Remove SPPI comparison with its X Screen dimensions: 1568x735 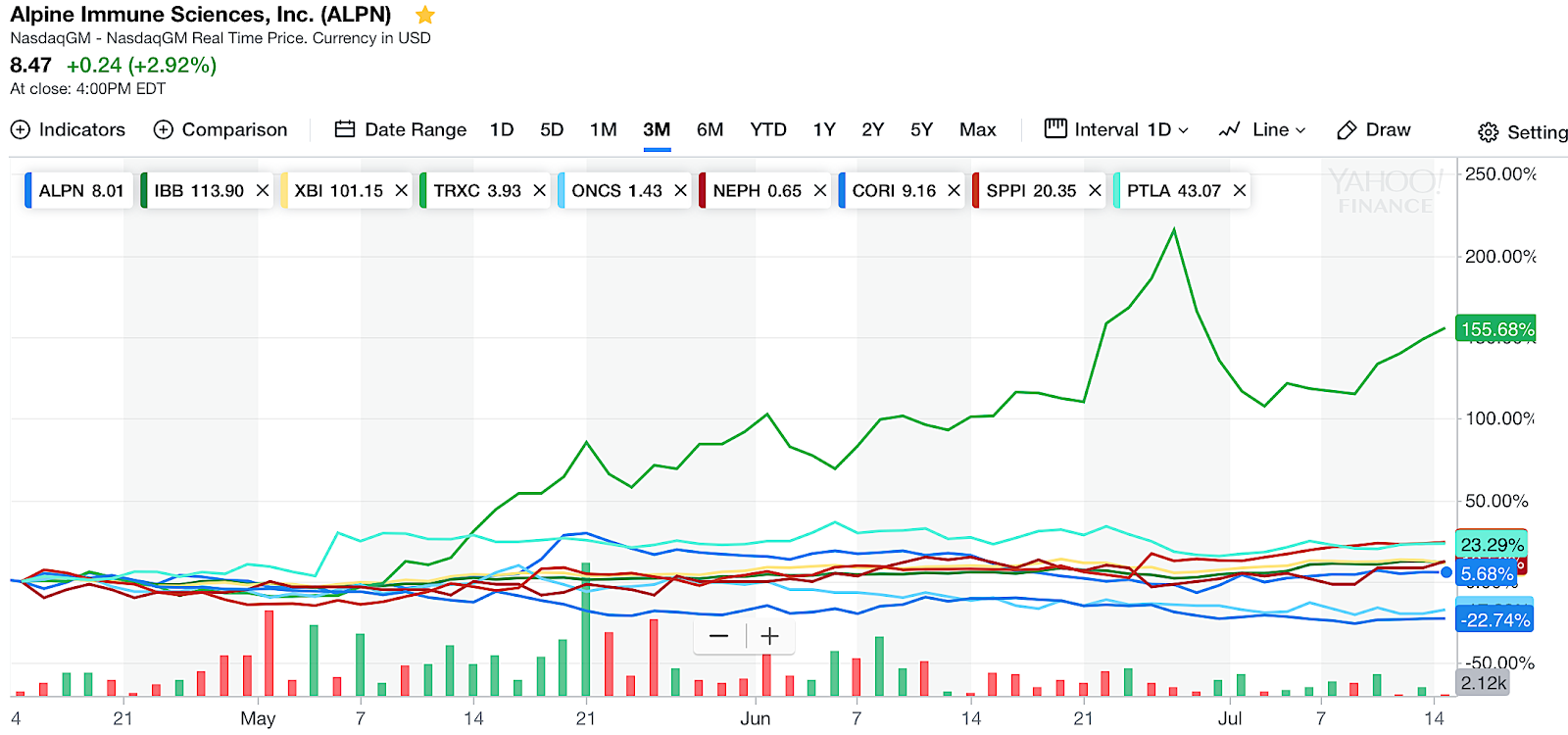pos(1095,190)
